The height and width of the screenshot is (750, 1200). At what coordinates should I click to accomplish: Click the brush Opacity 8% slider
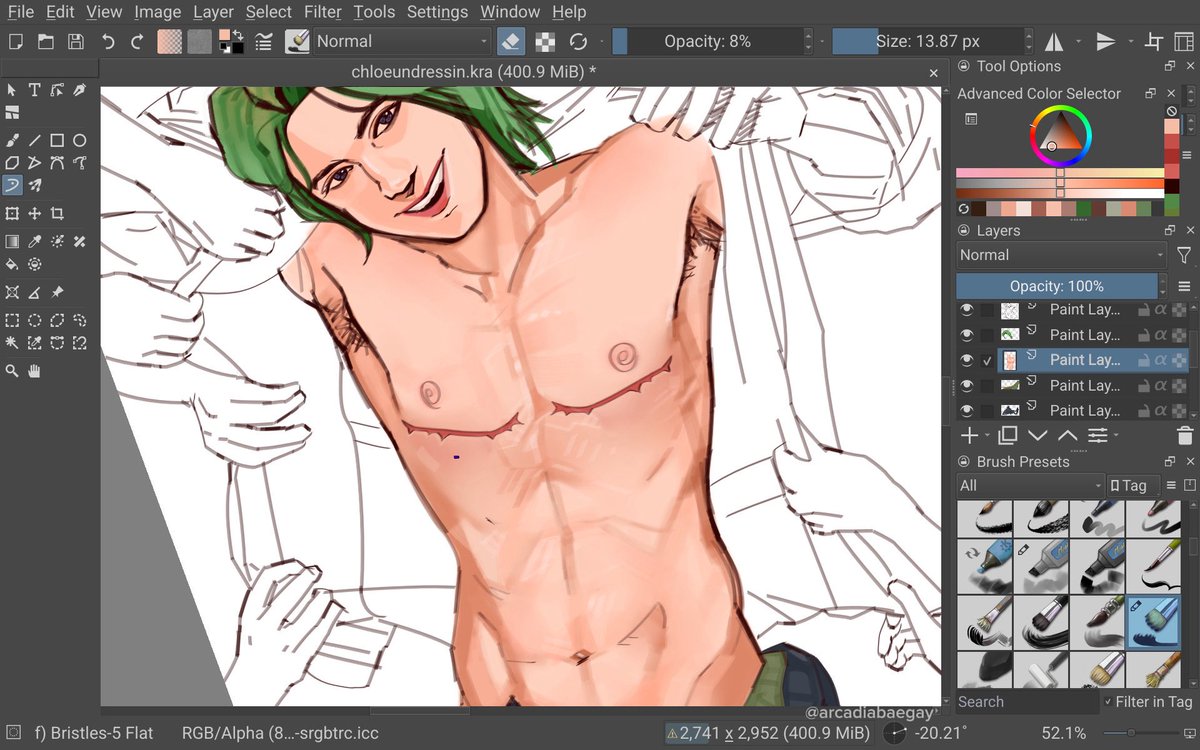pyautogui.click(x=707, y=41)
